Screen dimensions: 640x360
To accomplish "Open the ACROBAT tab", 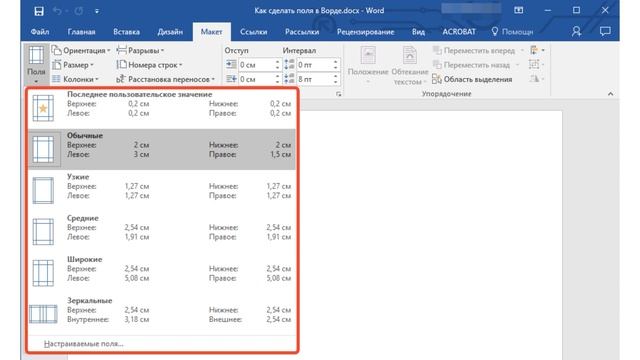I will (x=459, y=32).
